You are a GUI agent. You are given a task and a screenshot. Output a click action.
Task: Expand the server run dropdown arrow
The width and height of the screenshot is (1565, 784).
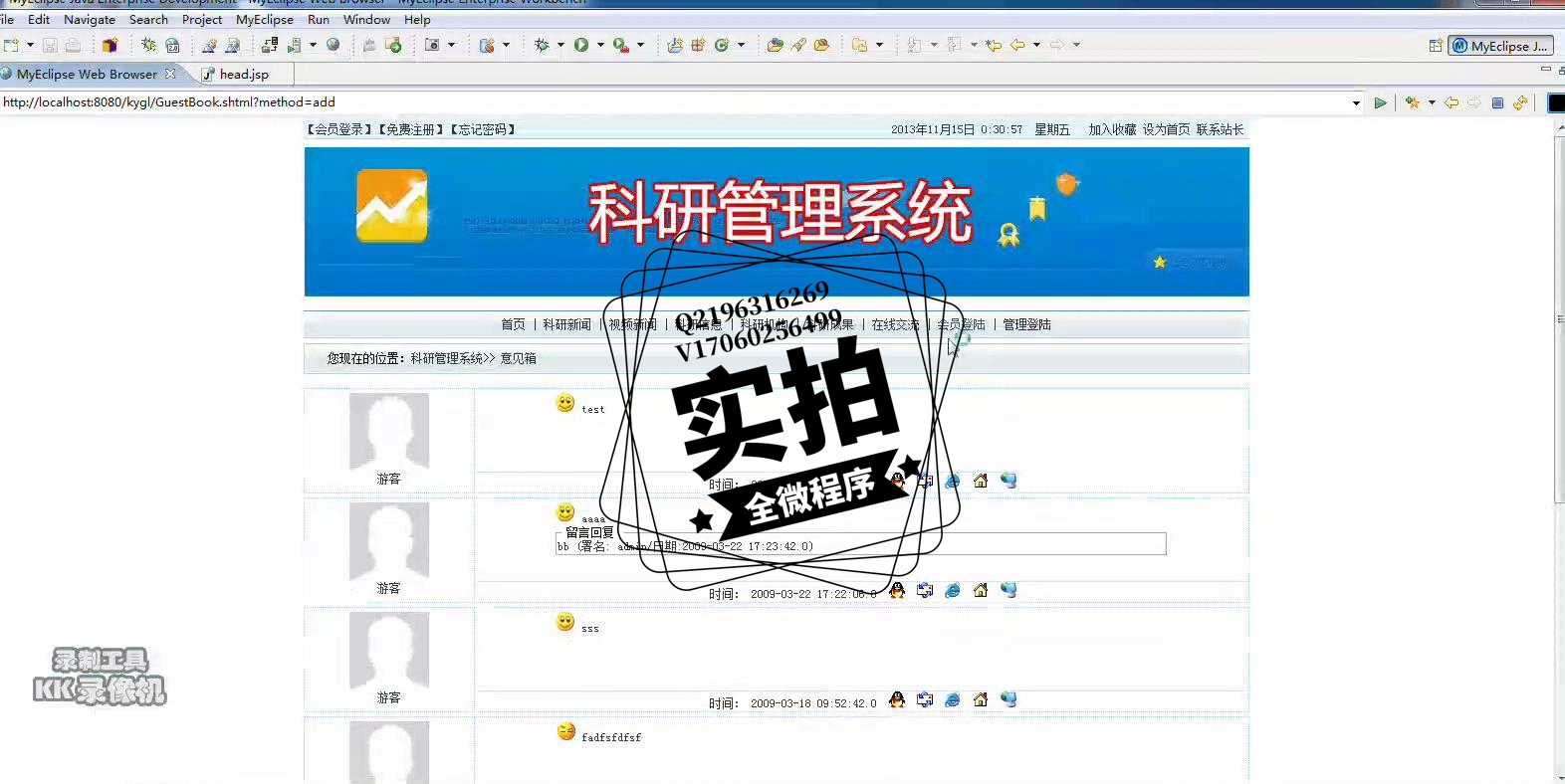point(313,45)
